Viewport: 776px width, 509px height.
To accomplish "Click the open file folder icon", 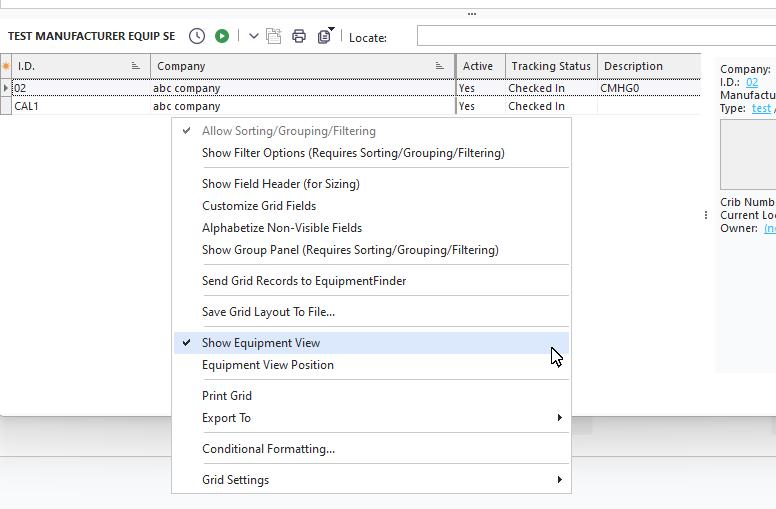I will [x=274, y=36].
